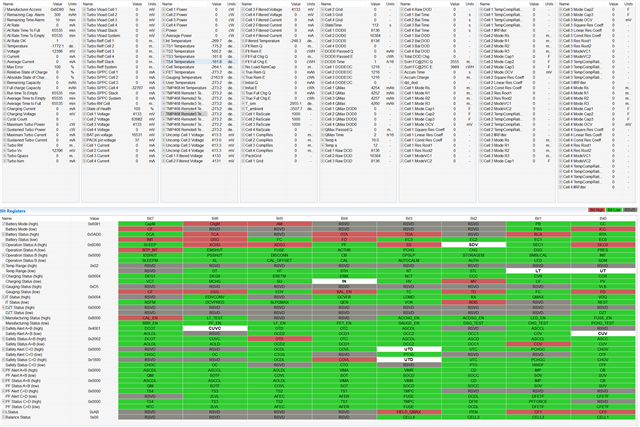Click the FIELD_QMAX bit in LStatus row
Screen dimensions: 640x427
[409, 412]
